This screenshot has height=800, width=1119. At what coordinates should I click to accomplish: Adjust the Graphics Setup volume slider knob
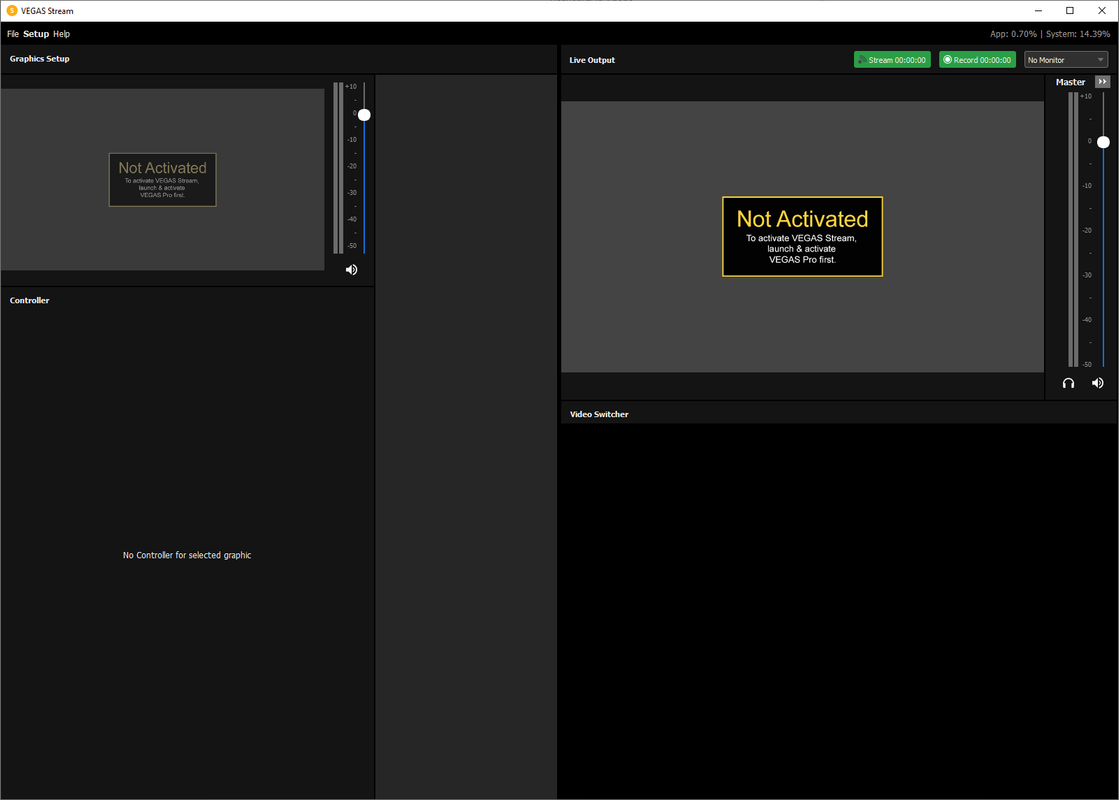tap(364, 115)
